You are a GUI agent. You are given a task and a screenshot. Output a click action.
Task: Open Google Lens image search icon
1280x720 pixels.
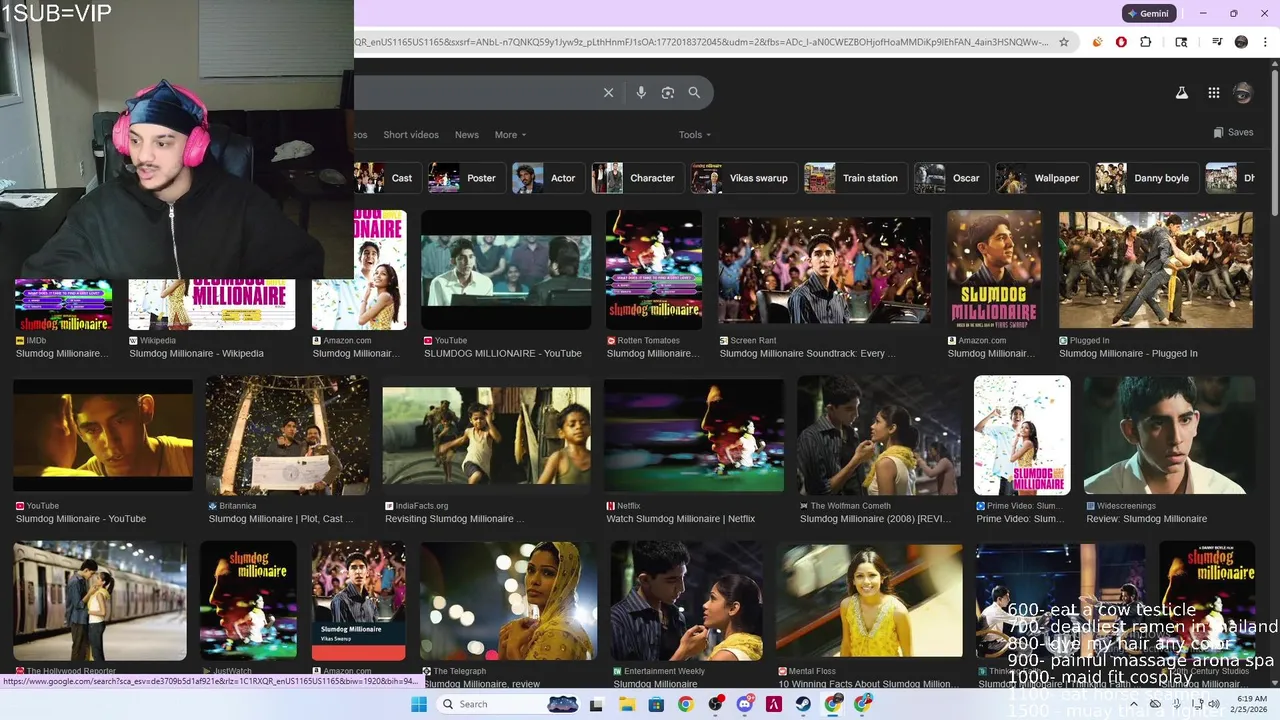pos(668,93)
